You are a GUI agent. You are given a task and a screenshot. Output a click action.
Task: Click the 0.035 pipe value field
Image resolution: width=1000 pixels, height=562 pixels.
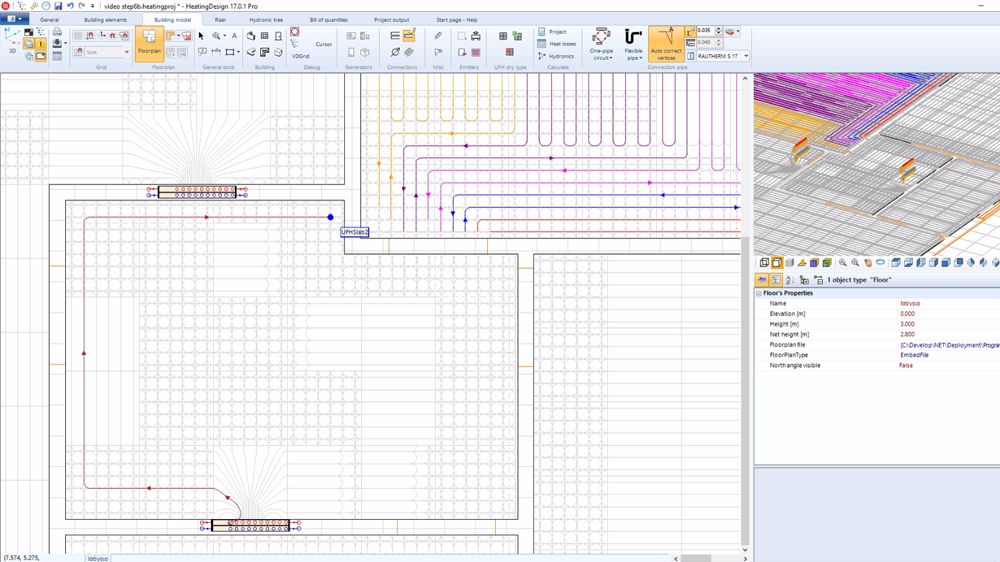pyautogui.click(x=705, y=31)
